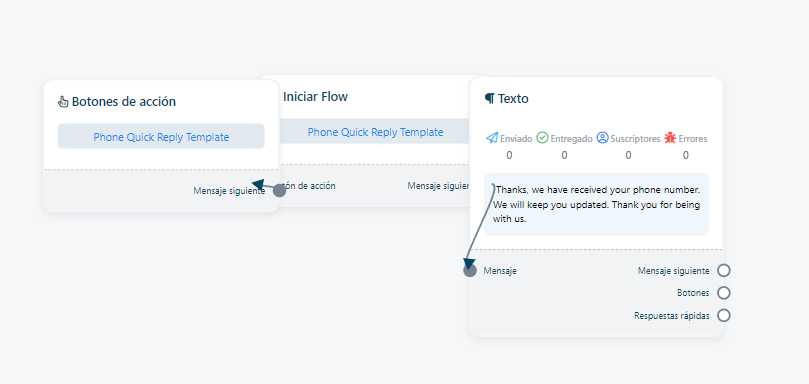Click the Botones de acción node title
This screenshot has width=809, height=384.
124,102
